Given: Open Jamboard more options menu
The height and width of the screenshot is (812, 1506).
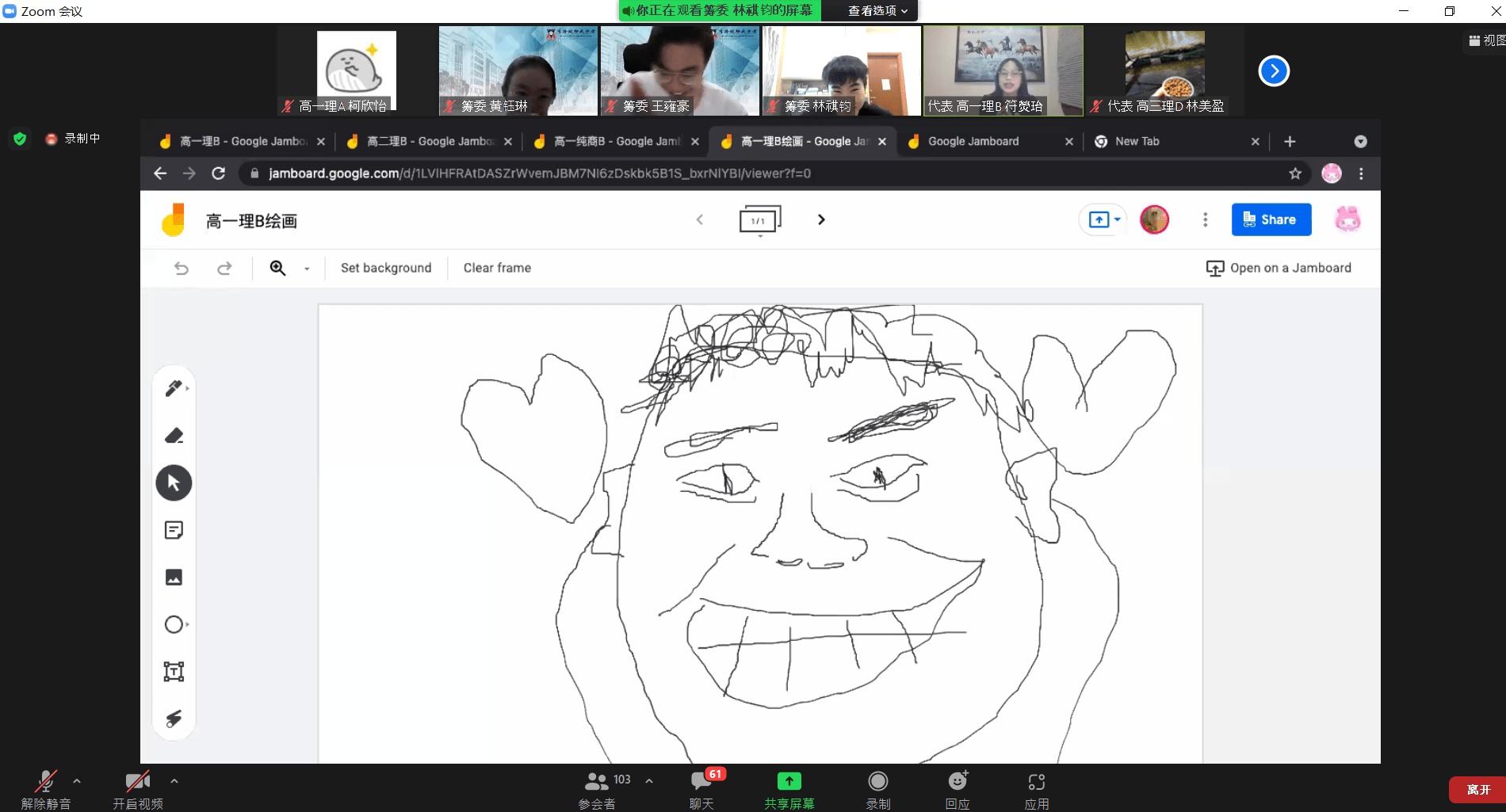Looking at the screenshot, I should pos(1205,219).
